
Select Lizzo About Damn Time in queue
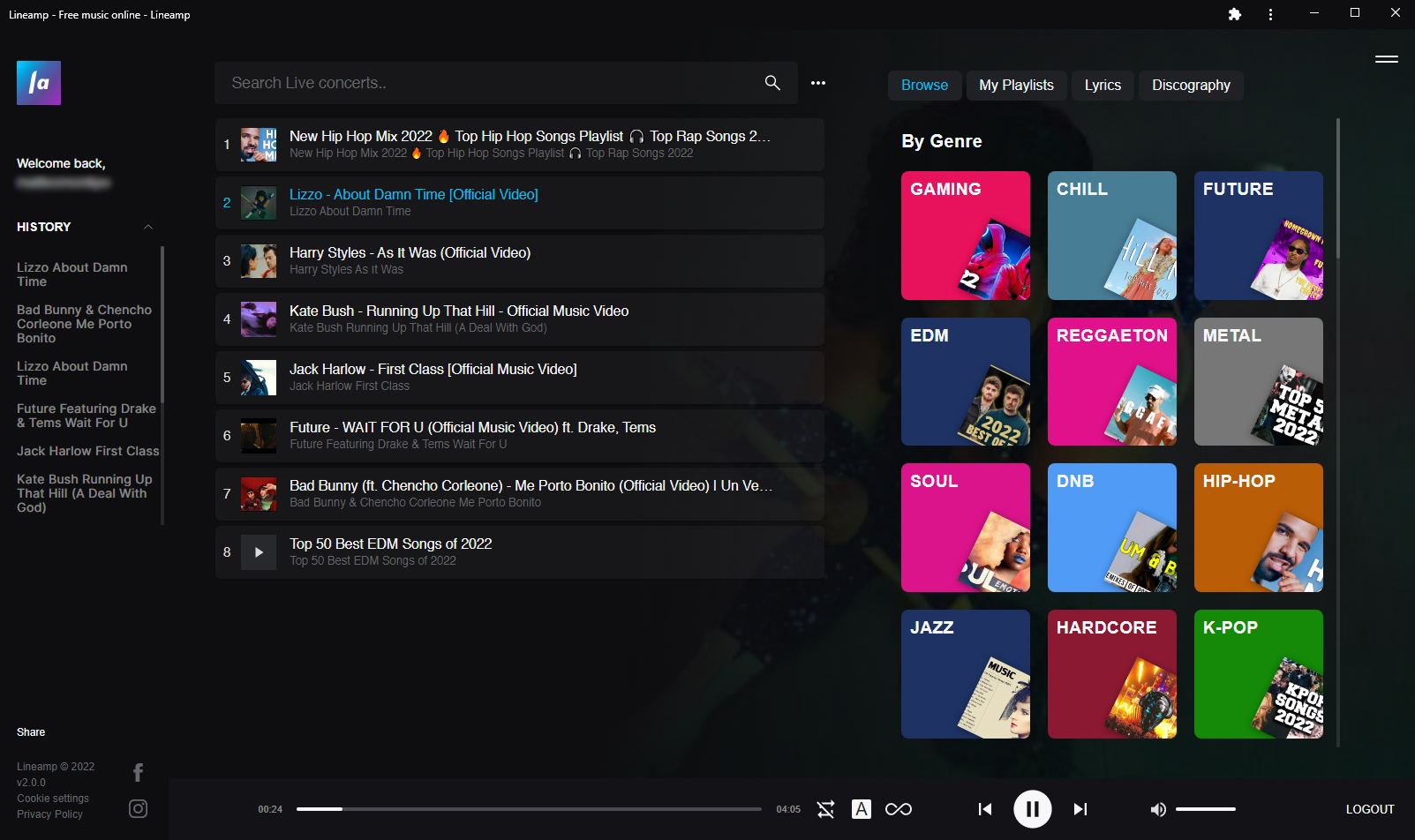520,203
